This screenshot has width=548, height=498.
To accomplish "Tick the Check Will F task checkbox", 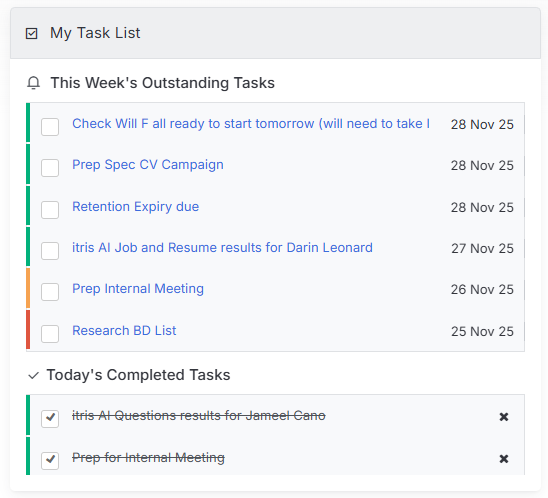I will pyautogui.click(x=50, y=127).
